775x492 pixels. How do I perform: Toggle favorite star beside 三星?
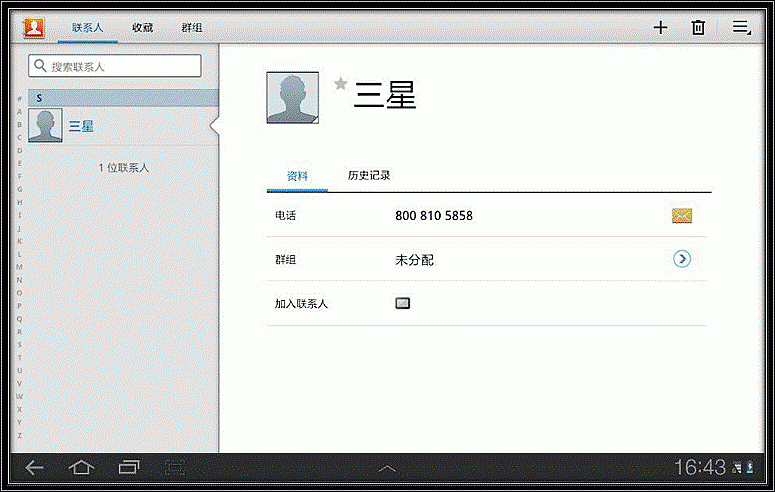coord(341,84)
